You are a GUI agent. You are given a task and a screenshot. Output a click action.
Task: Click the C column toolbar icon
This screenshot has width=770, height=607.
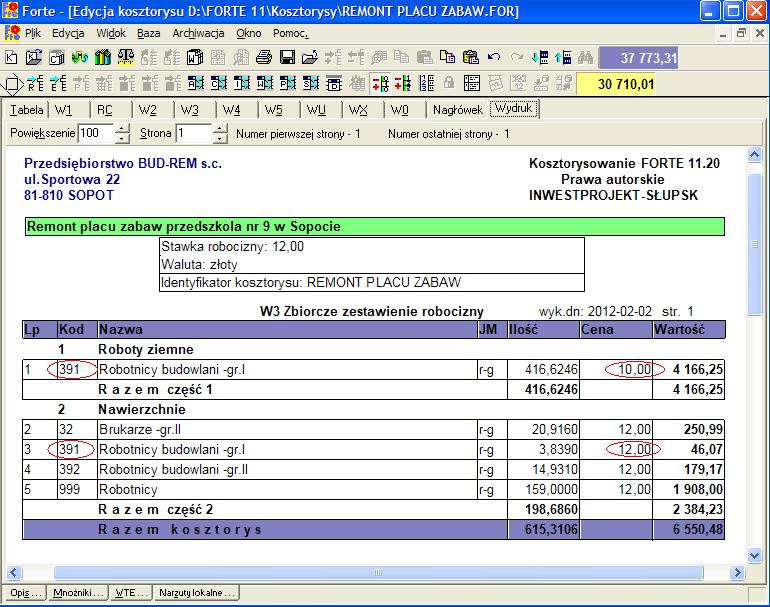tap(219, 83)
